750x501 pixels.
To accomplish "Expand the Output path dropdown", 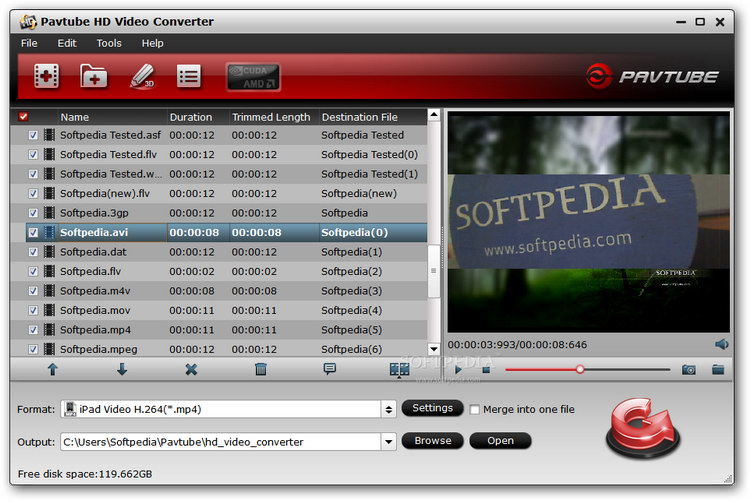I will (x=388, y=442).
